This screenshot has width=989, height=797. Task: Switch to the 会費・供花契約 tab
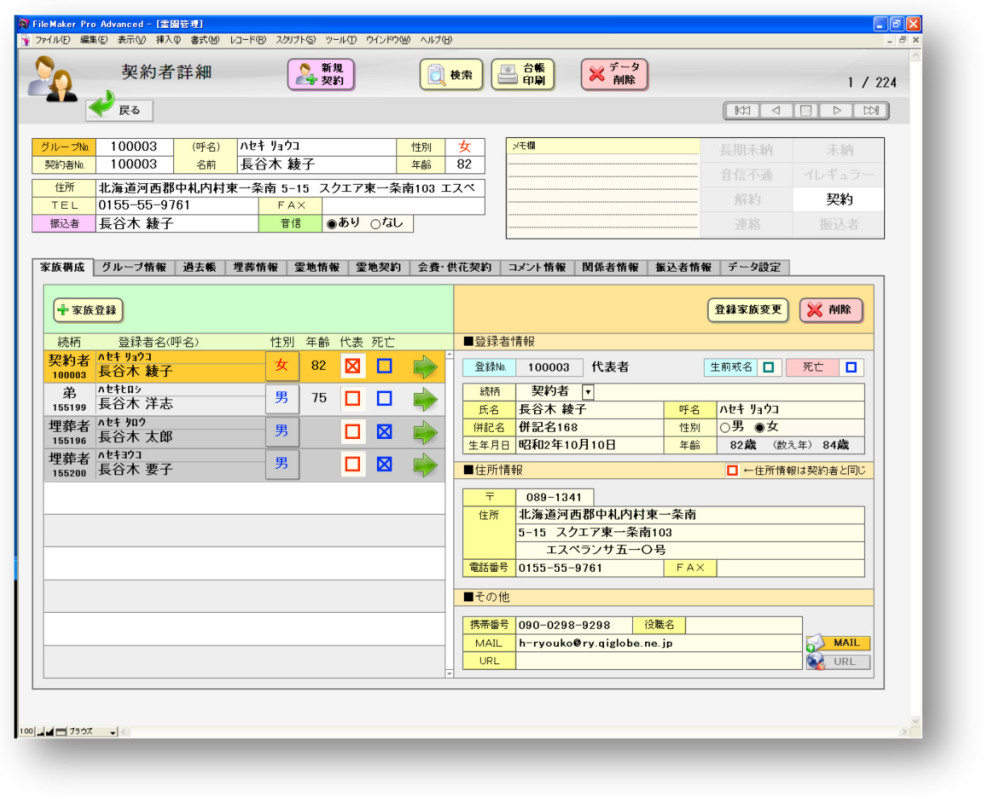coord(454,267)
